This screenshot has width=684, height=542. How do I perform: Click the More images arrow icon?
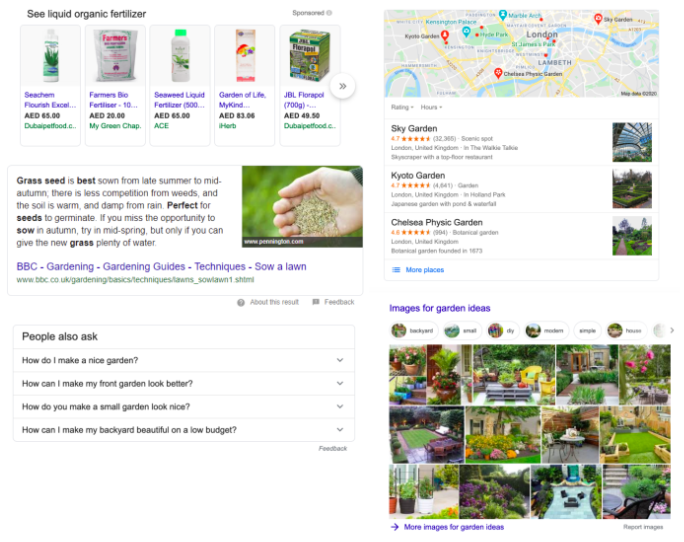coord(395,527)
